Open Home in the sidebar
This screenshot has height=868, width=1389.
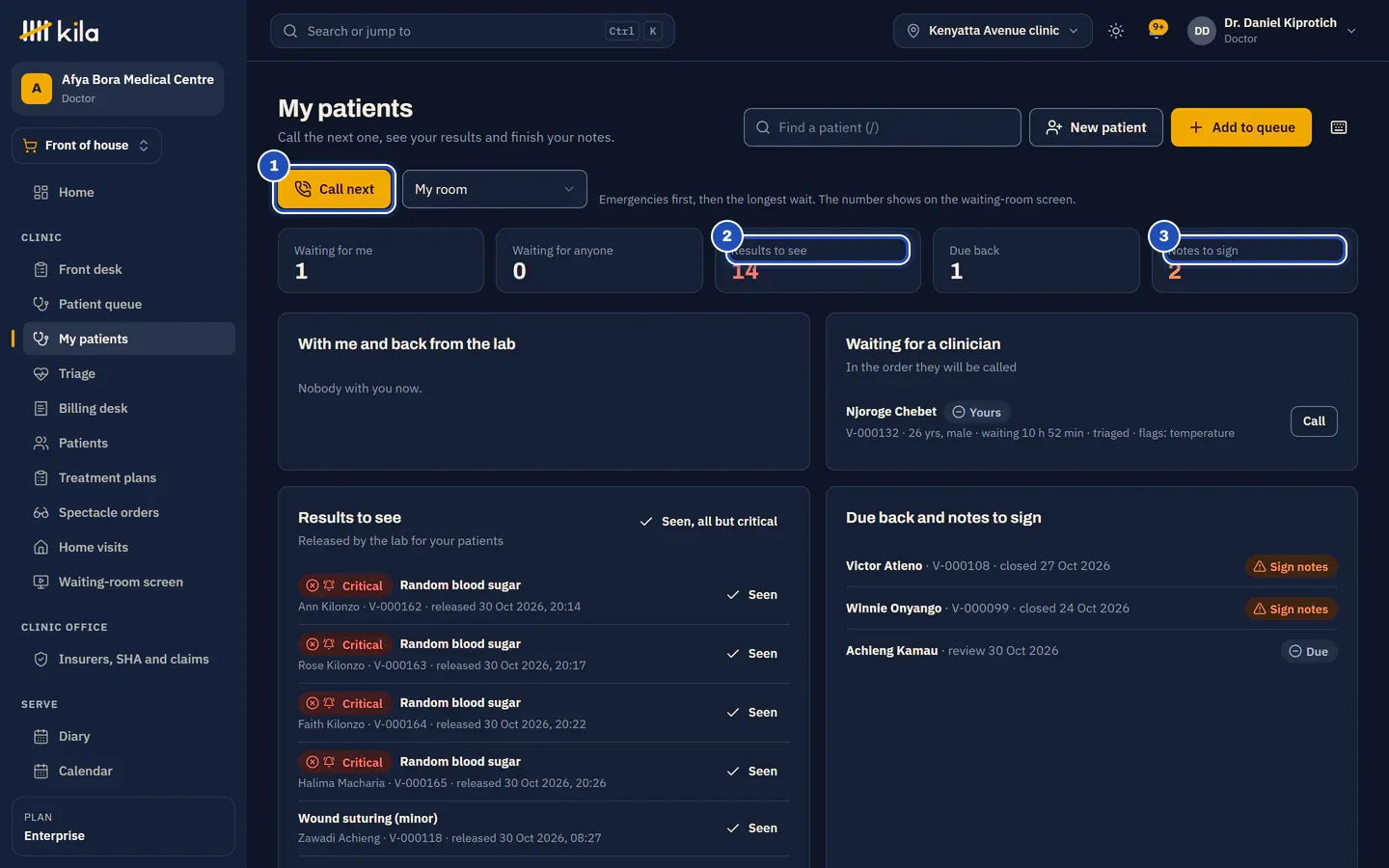pyautogui.click(x=129, y=192)
